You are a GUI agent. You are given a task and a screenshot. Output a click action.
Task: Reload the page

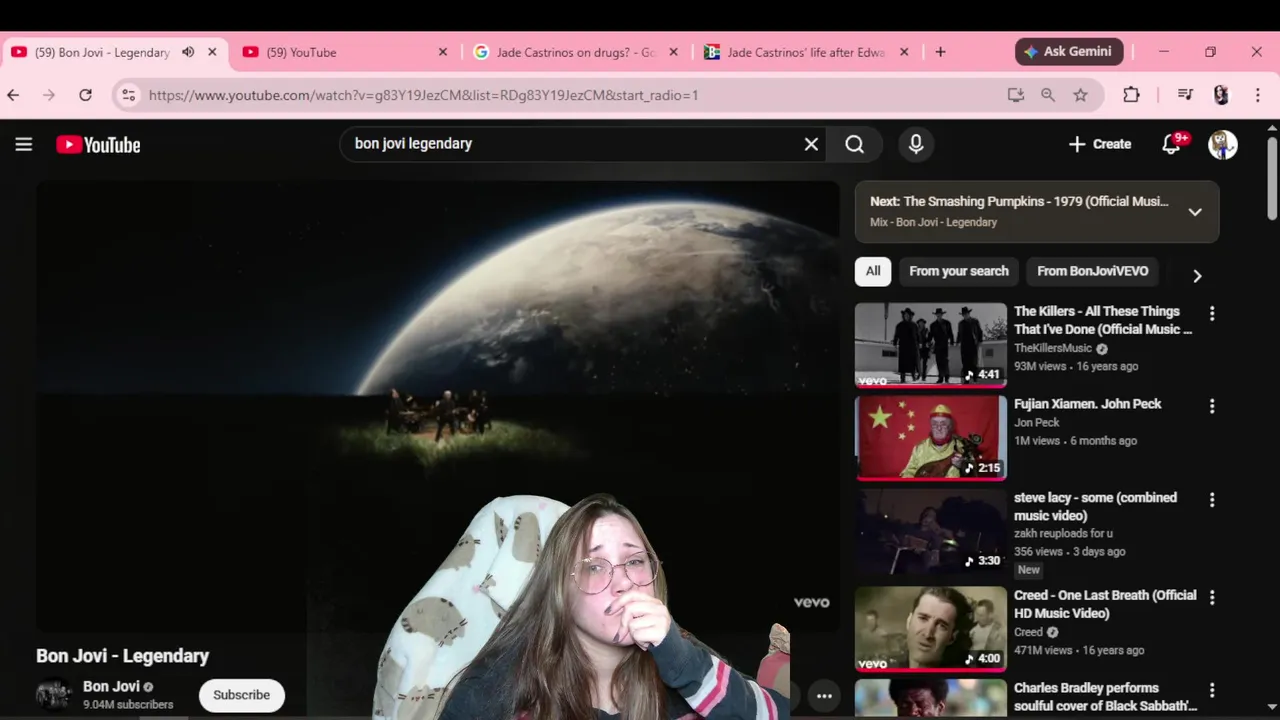(x=86, y=95)
